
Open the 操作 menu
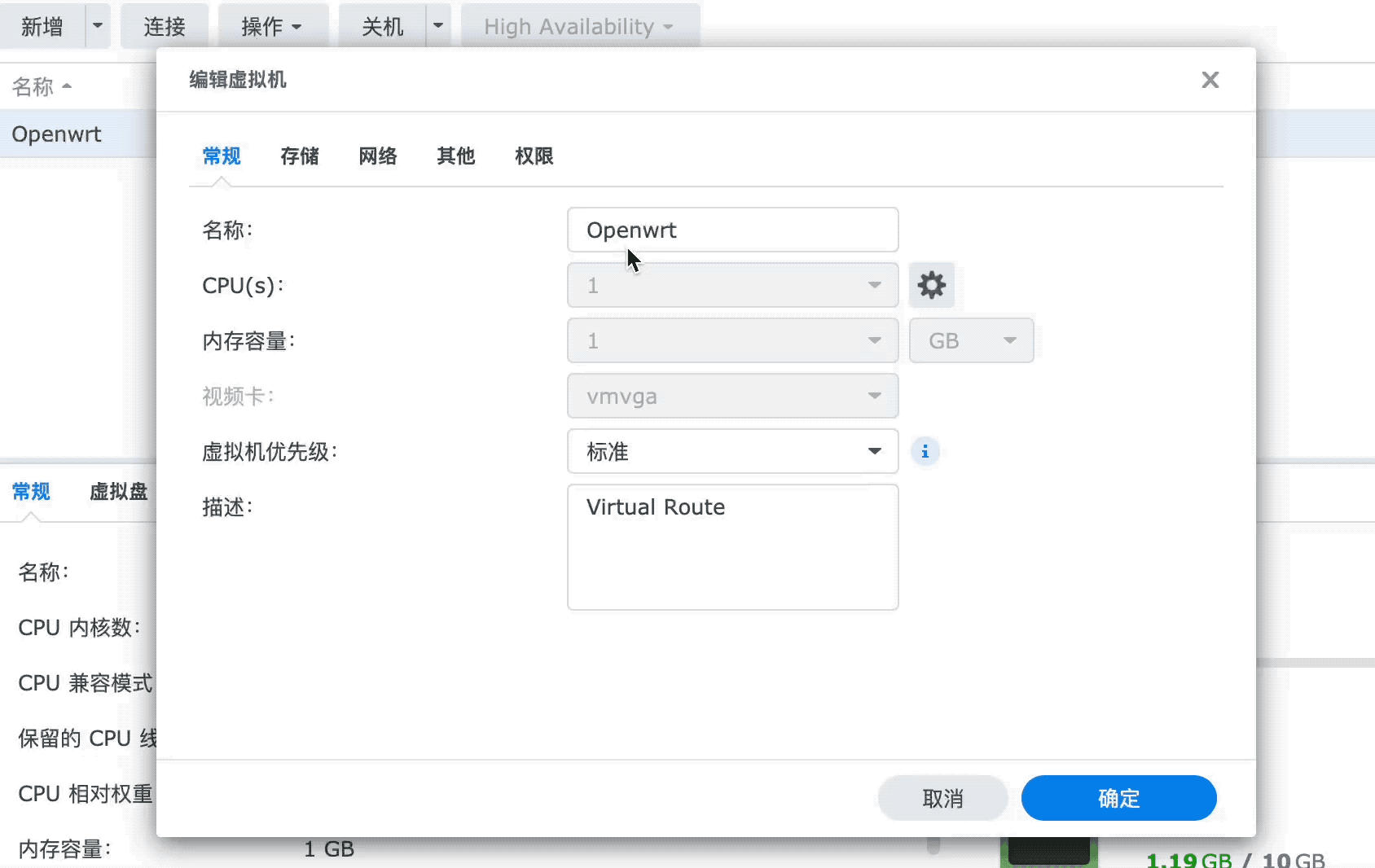click(x=272, y=26)
